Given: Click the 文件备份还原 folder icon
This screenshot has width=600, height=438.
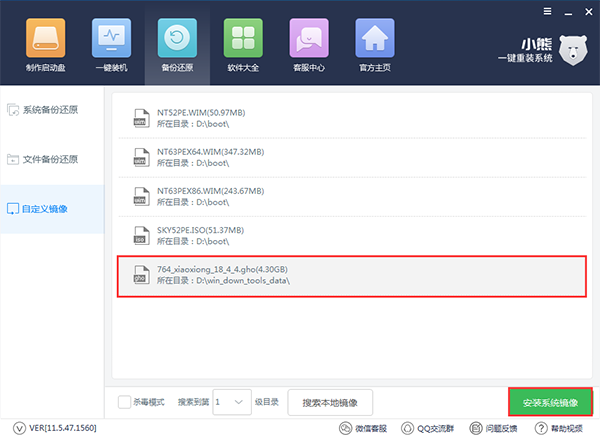Looking at the screenshot, I should [13, 159].
